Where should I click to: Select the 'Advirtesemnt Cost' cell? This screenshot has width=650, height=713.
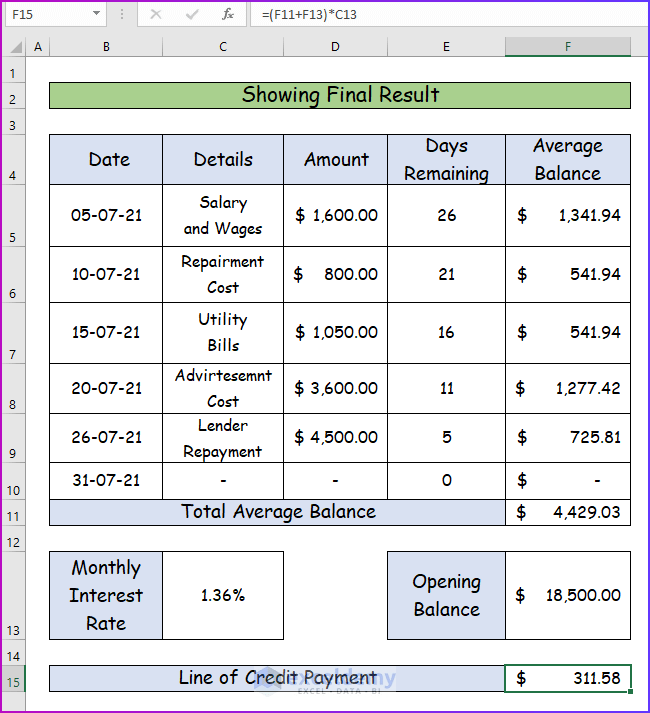tap(223, 388)
